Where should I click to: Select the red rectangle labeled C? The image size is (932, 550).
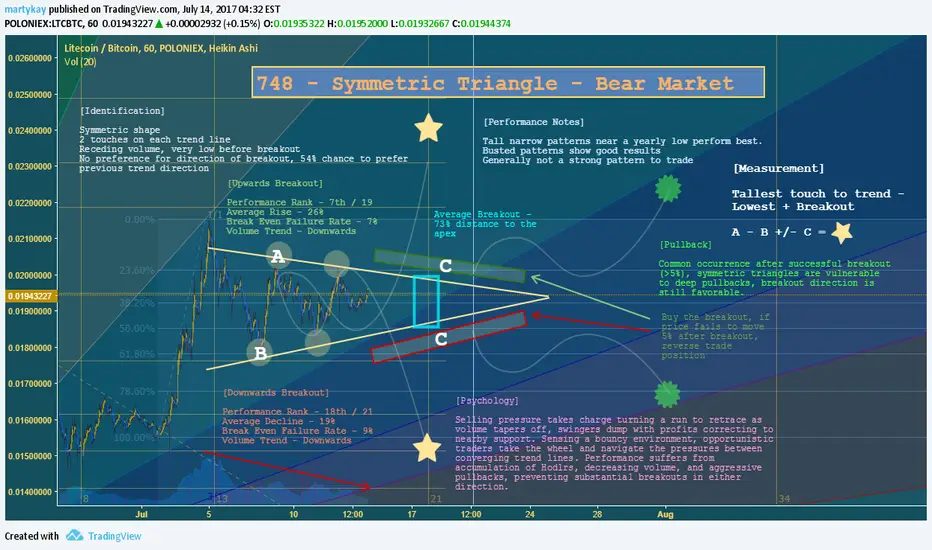(449, 337)
